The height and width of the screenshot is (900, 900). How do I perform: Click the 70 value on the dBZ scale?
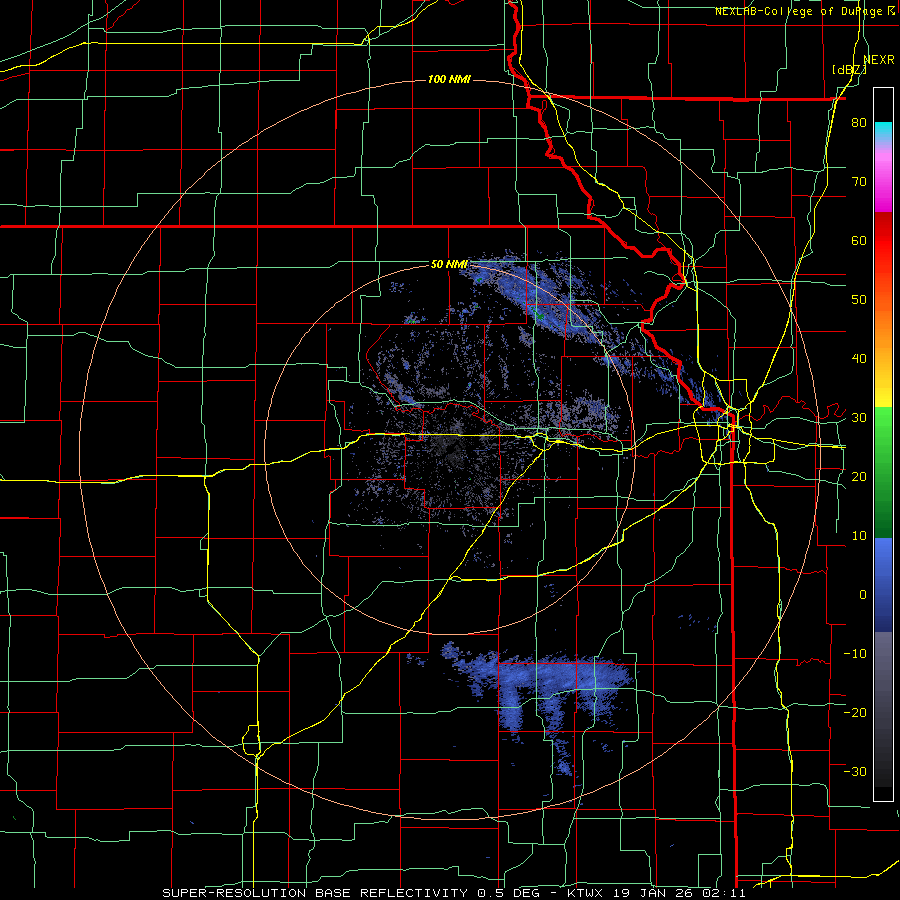pyautogui.click(x=859, y=182)
